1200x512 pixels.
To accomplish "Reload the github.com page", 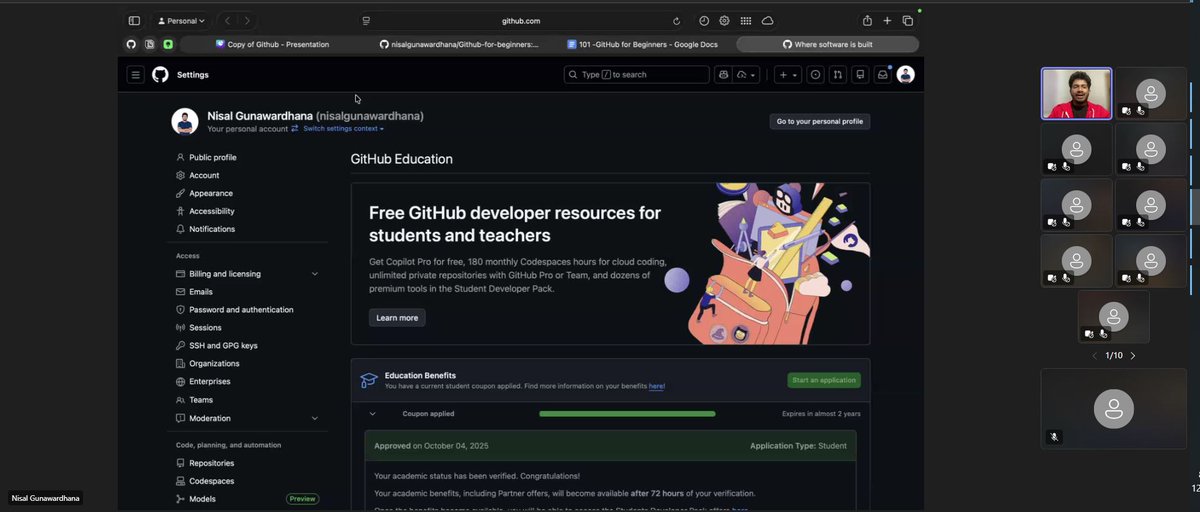I will point(676,21).
